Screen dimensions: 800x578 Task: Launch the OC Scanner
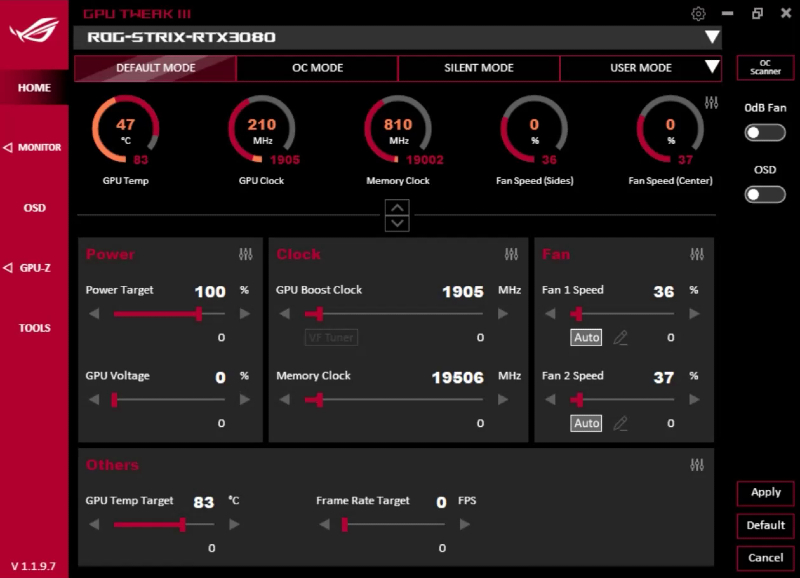coord(764,67)
